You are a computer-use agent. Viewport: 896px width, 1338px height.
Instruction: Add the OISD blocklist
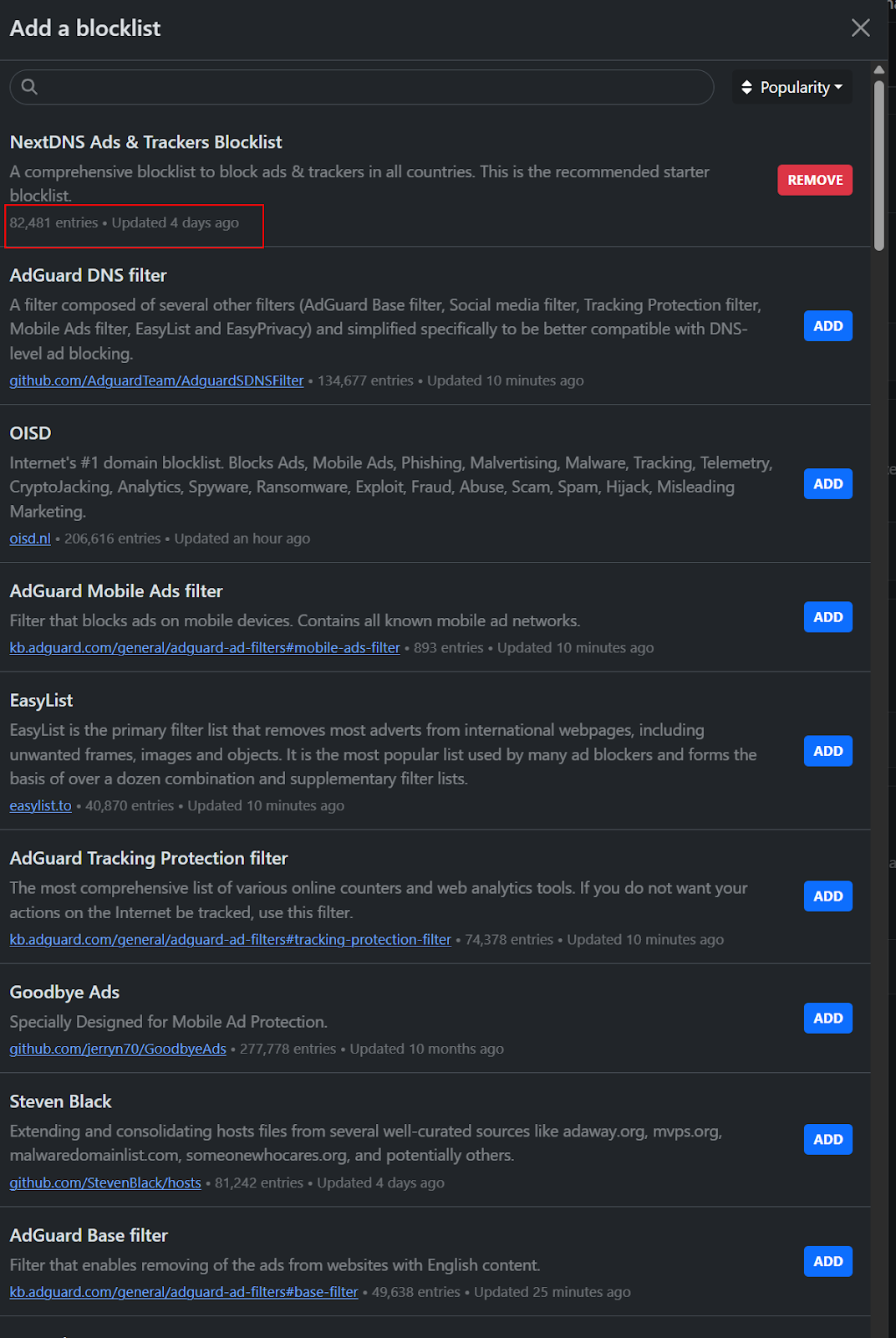pos(827,484)
